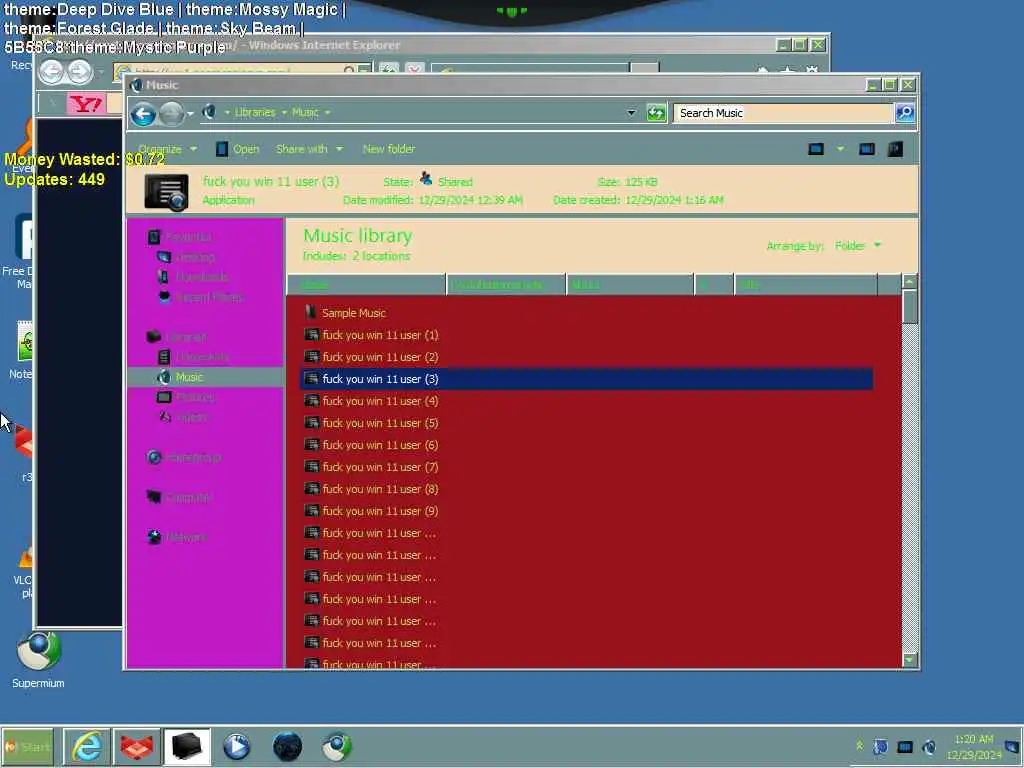
Task: Click the Back button in Internet Explorer window
Action: click(52, 71)
